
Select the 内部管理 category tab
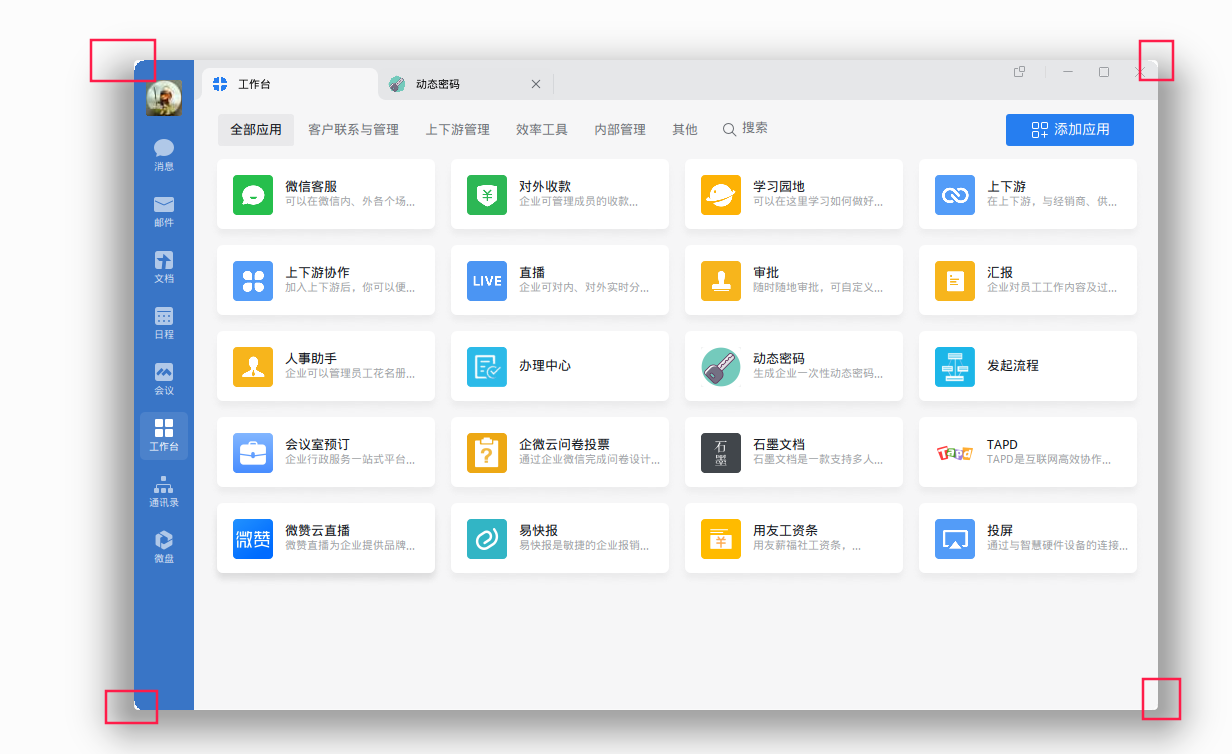coord(620,130)
